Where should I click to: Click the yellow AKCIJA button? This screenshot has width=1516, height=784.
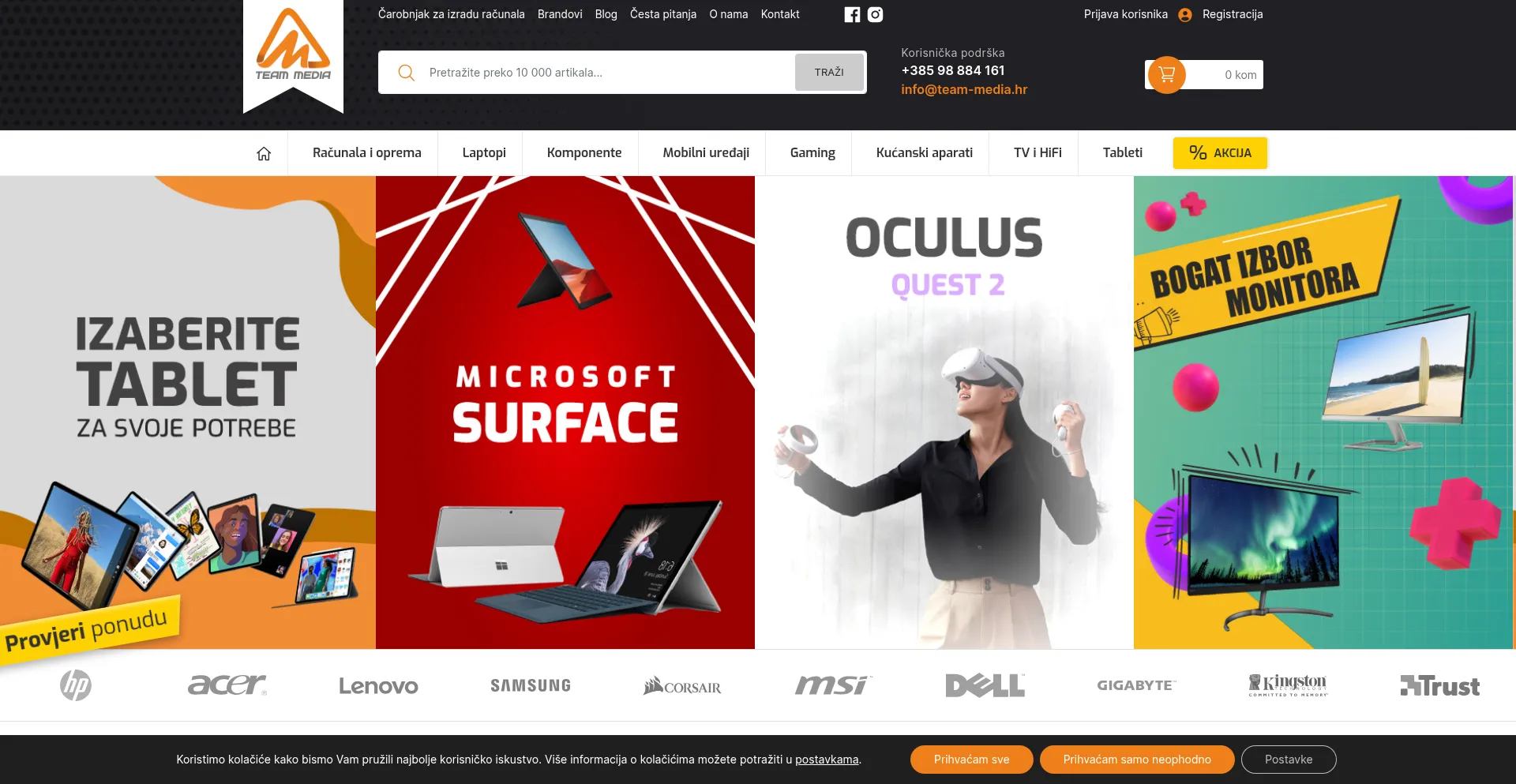[x=1220, y=153]
